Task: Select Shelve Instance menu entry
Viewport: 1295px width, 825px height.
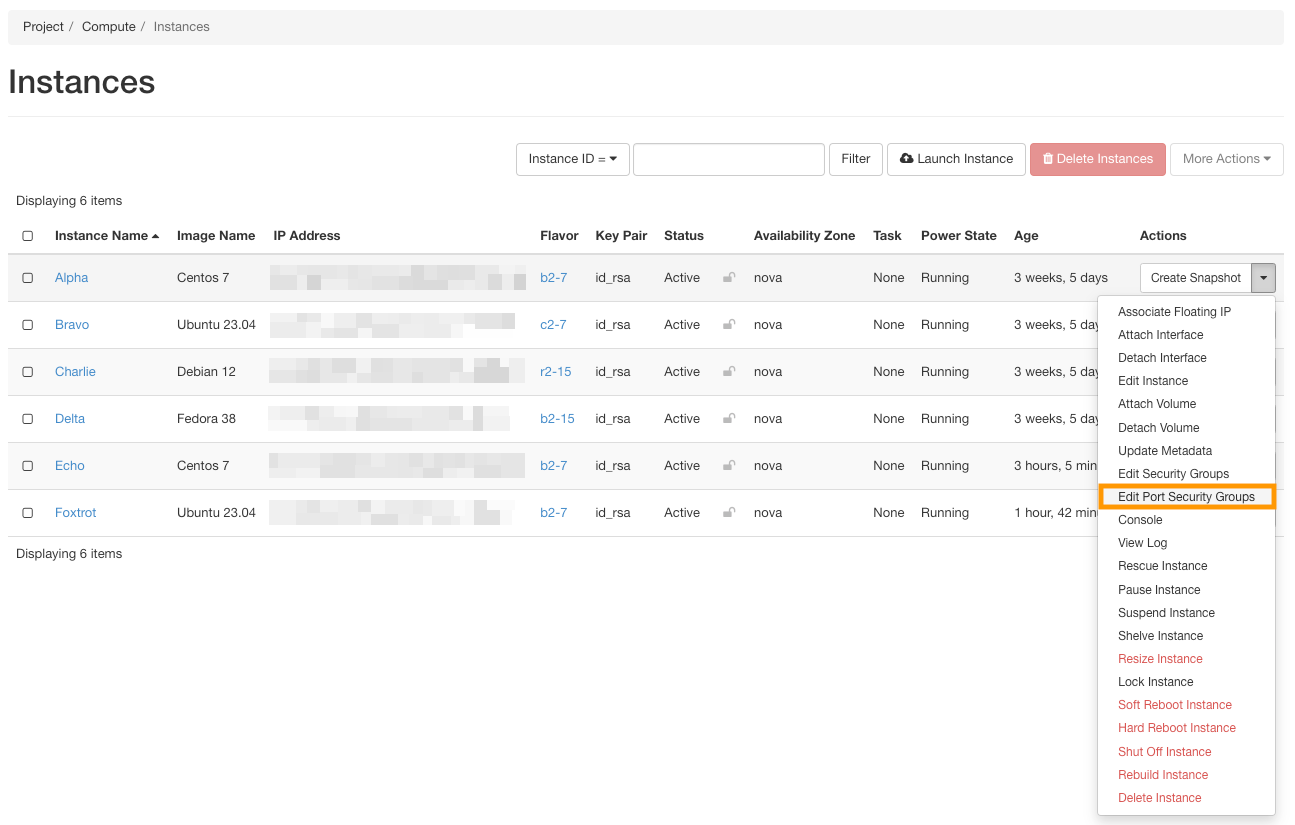Action: coord(1160,636)
